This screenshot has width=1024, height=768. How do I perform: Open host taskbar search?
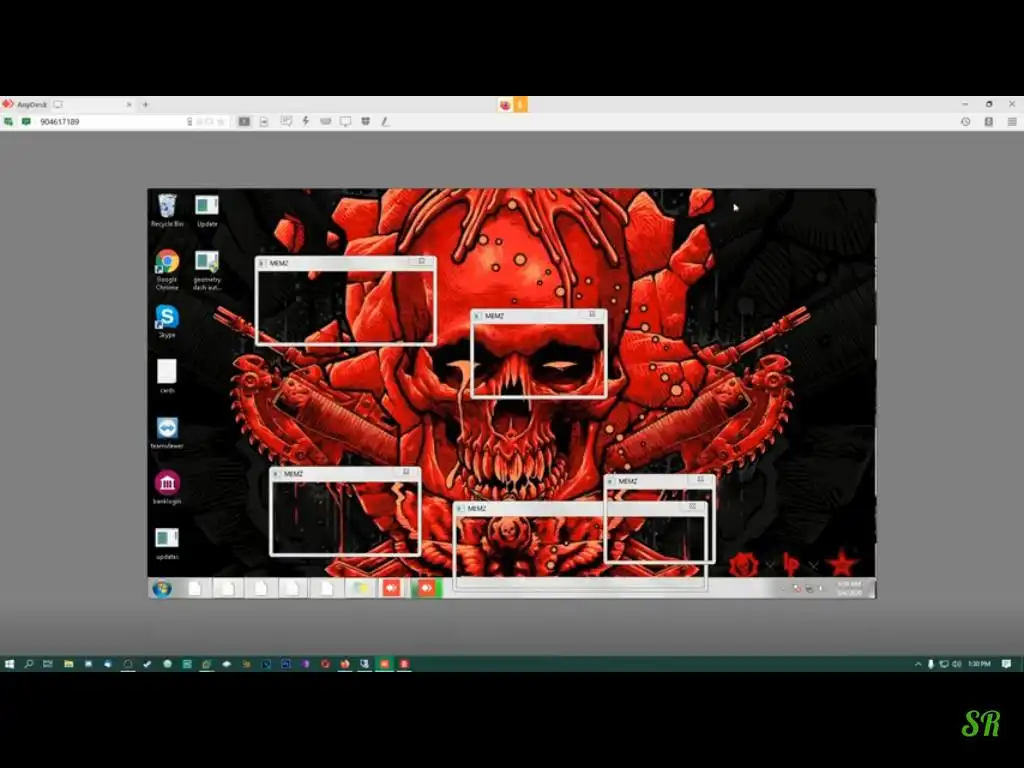tap(29, 664)
